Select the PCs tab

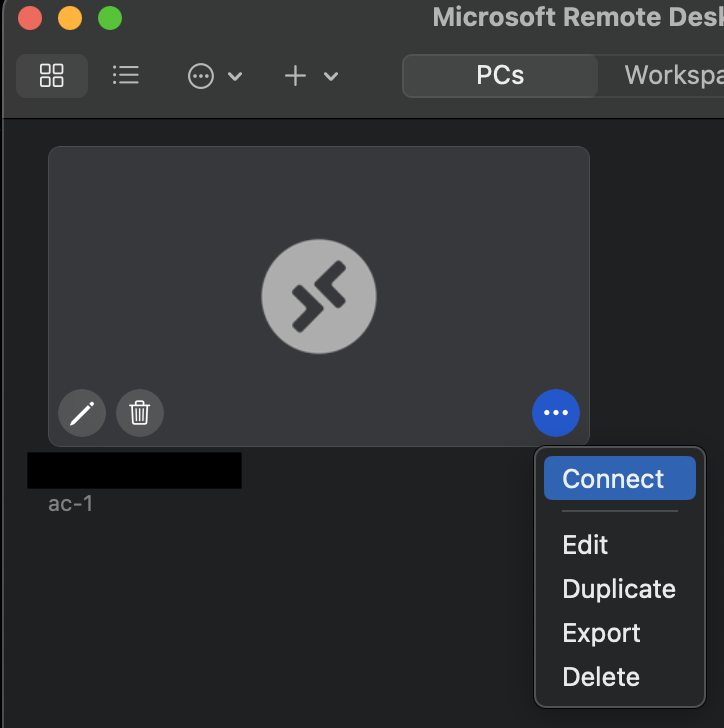(x=500, y=76)
